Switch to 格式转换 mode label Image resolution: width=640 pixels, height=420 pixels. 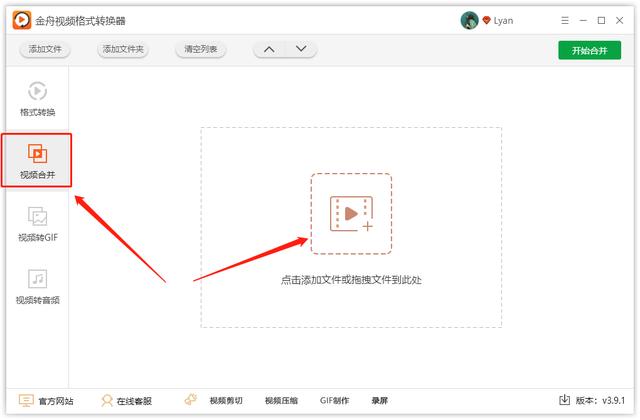(x=38, y=112)
